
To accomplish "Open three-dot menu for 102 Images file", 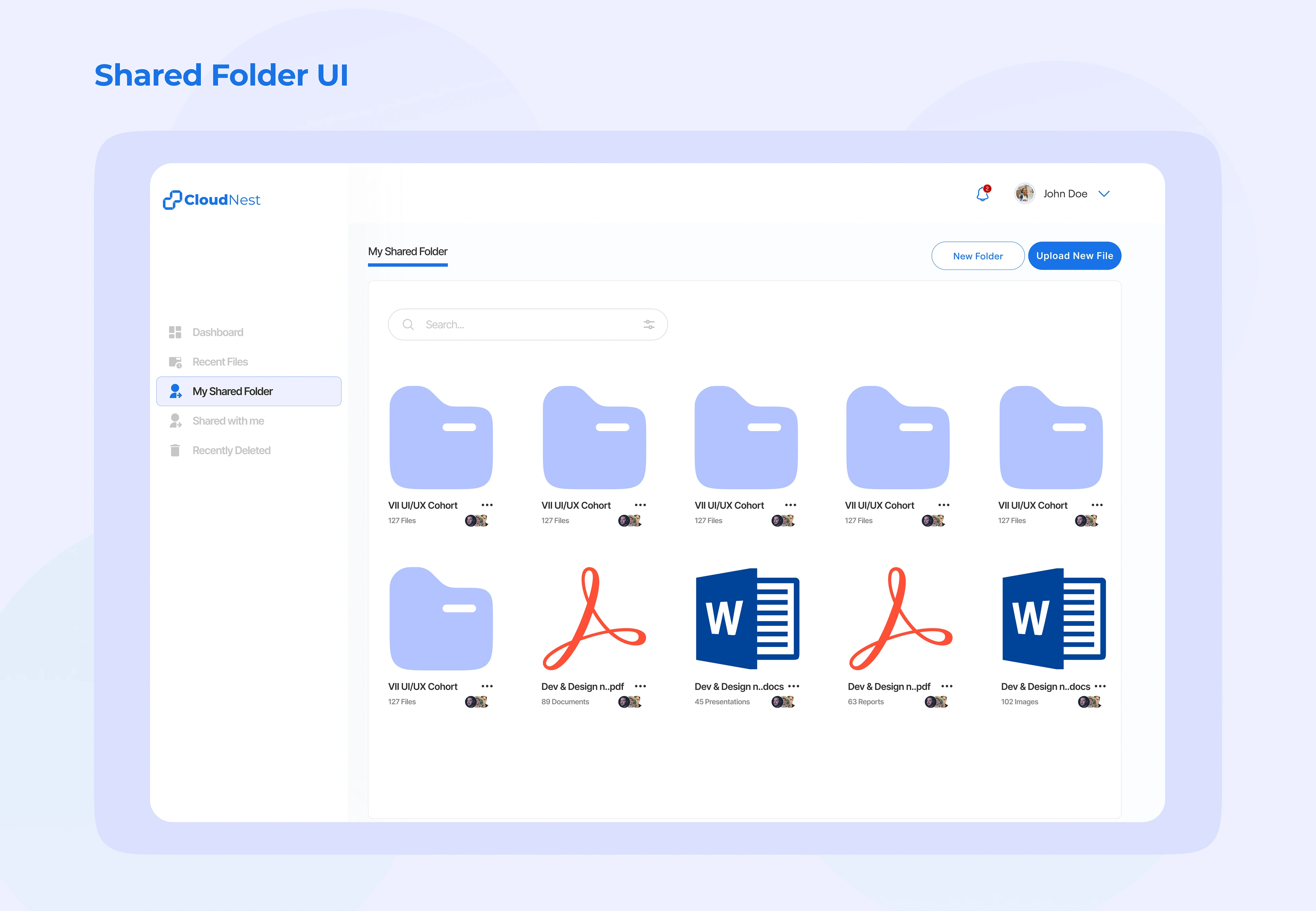I will click(x=1100, y=686).
